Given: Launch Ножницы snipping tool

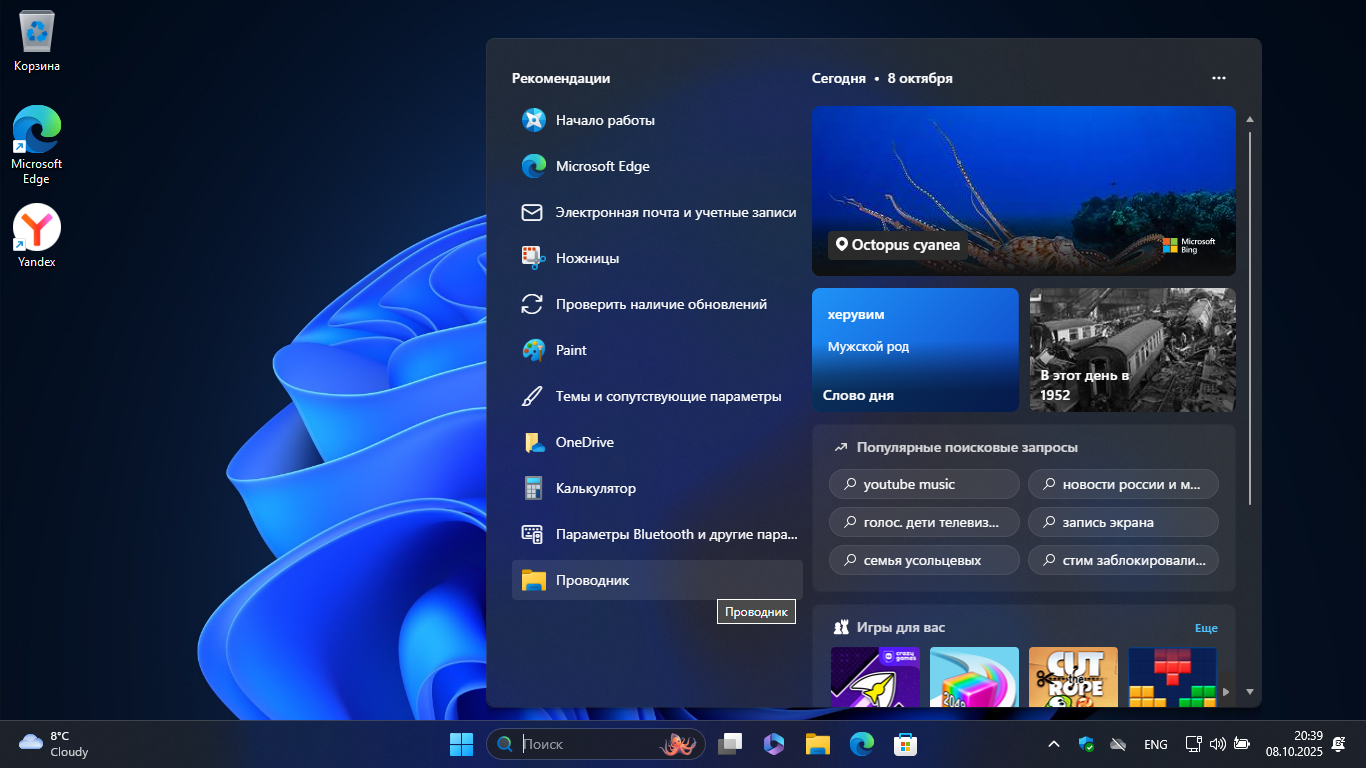Looking at the screenshot, I should click(587, 258).
